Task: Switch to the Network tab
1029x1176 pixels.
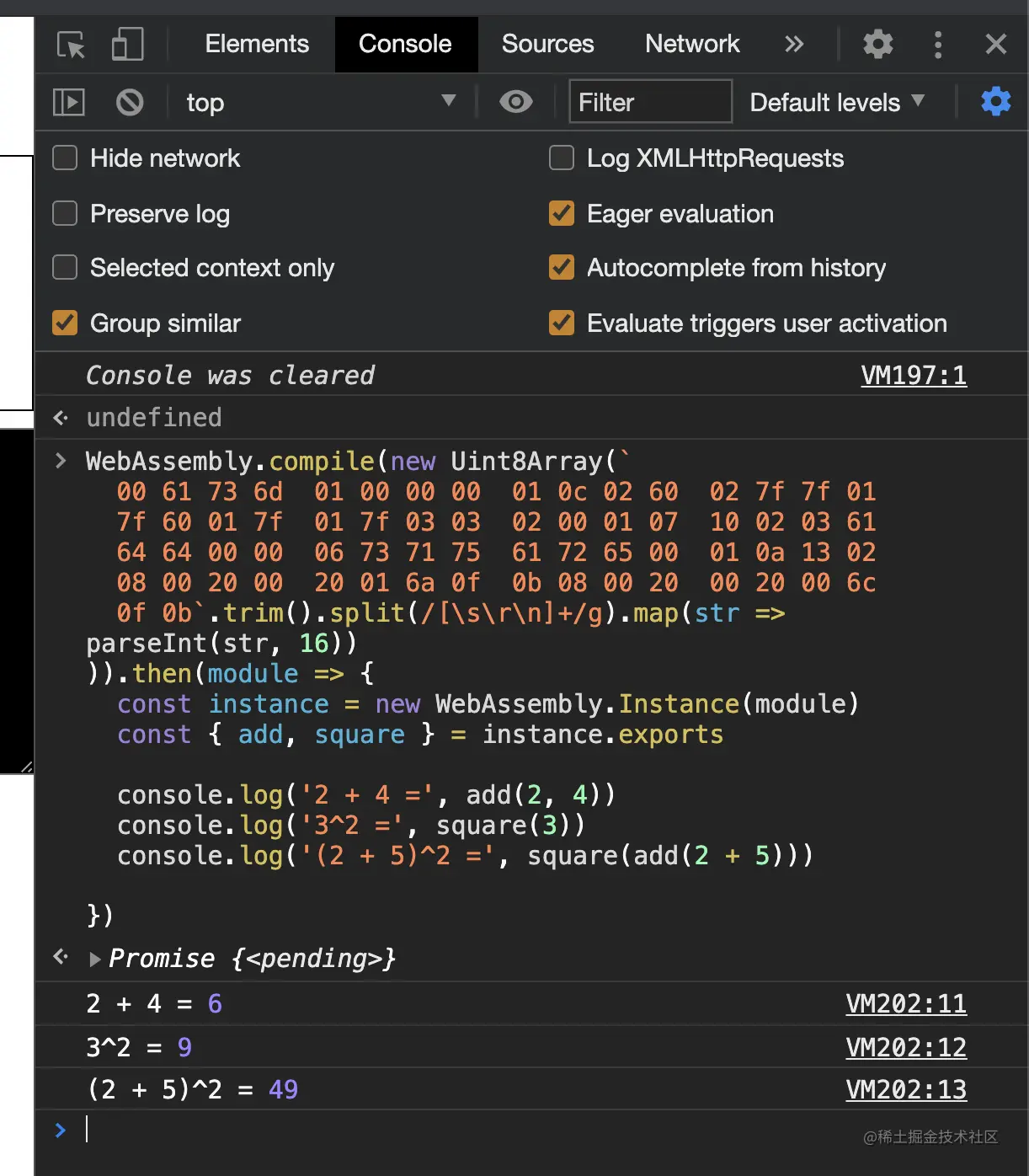Action: point(691,44)
